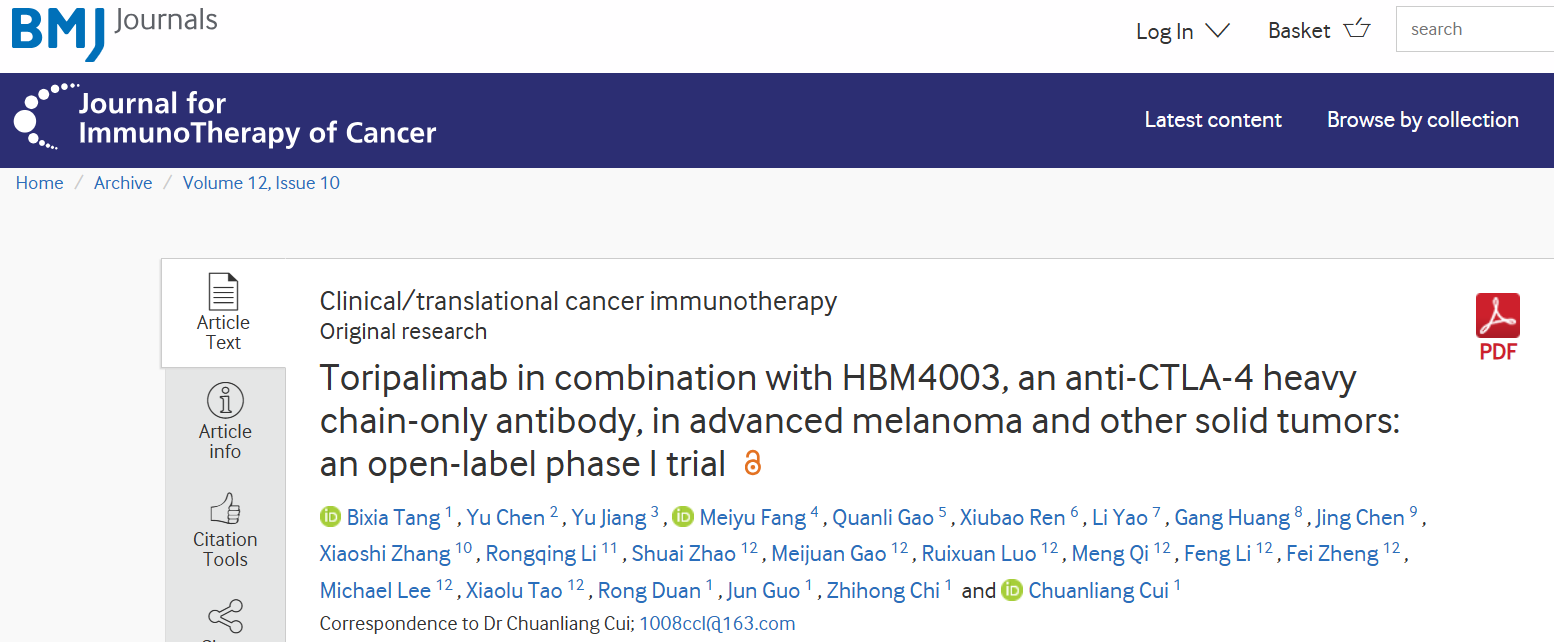Click Meiyu Fang's ORCID icon
Viewport: 1554px width, 642px height.
tap(683, 517)
